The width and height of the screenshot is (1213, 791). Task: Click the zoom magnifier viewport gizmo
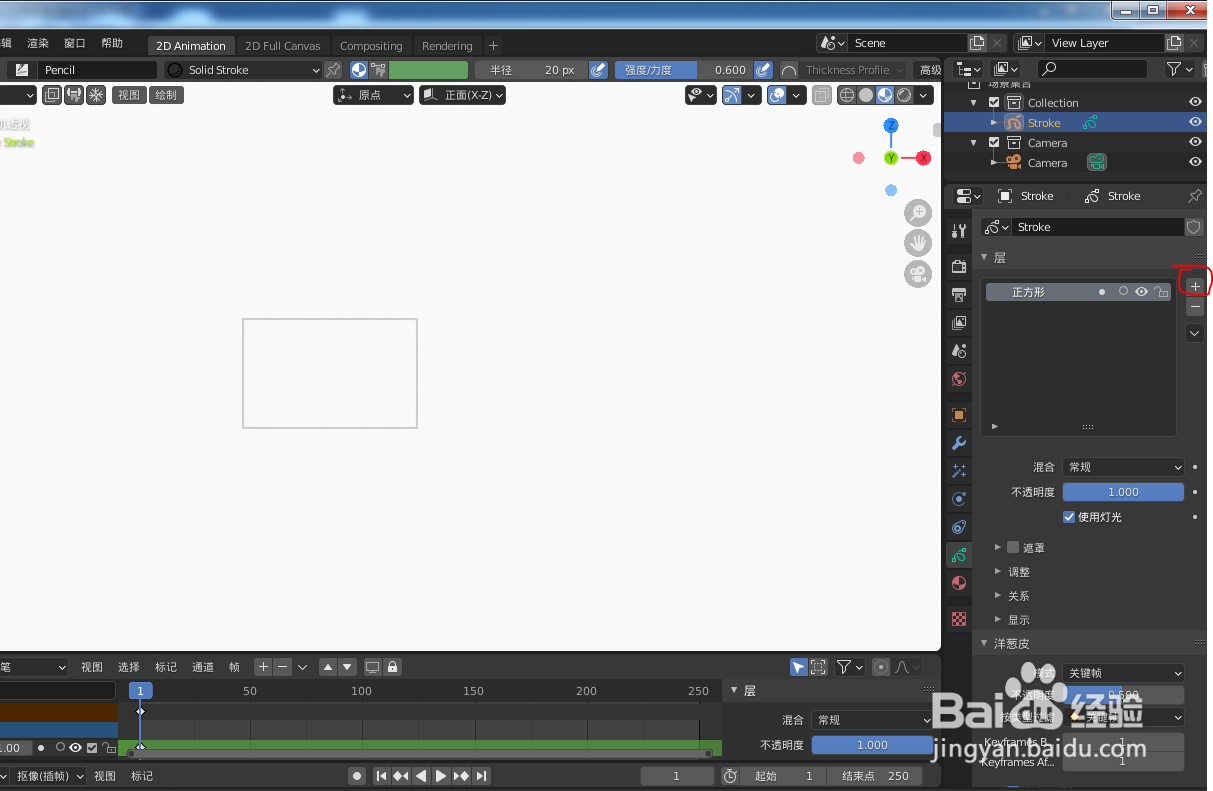pos(918,213)
